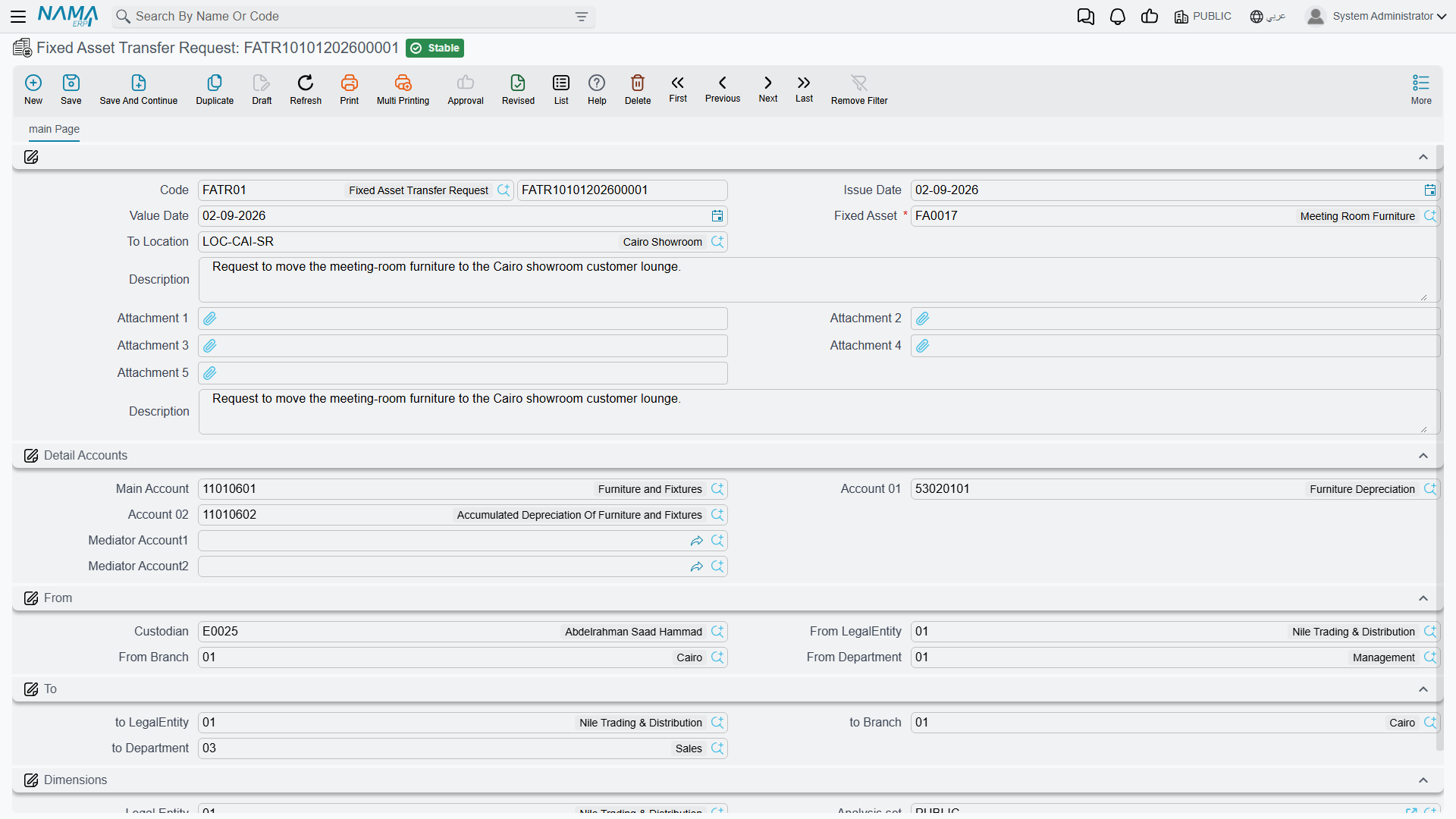This screenshot has width=1456, height=819.
Task: Attach a file to Attachment 1
Action: (x=210, y=318)
